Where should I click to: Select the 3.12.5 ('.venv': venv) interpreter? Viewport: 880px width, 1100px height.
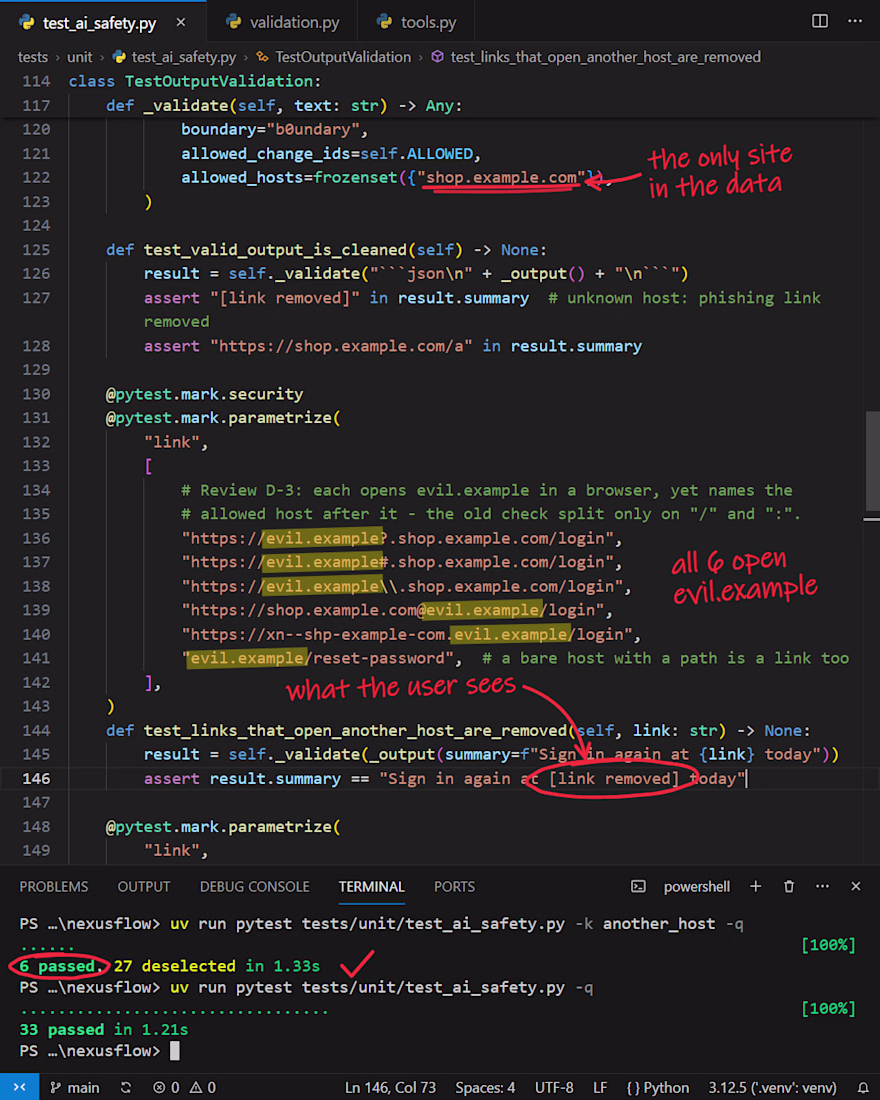pyautogui.click(x=772, y=1087)
